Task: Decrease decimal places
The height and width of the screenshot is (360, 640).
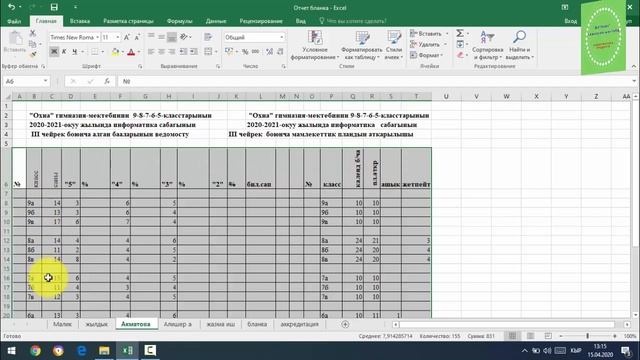Action: tap(280, 52)
